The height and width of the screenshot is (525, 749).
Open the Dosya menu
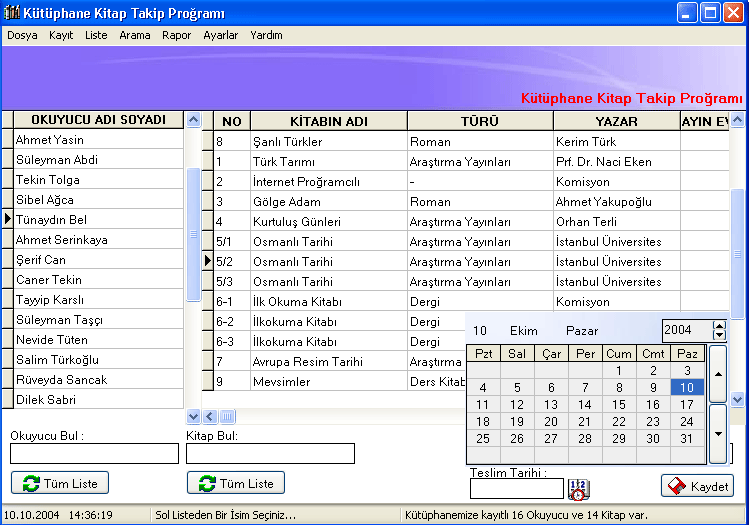click(22, 35)
